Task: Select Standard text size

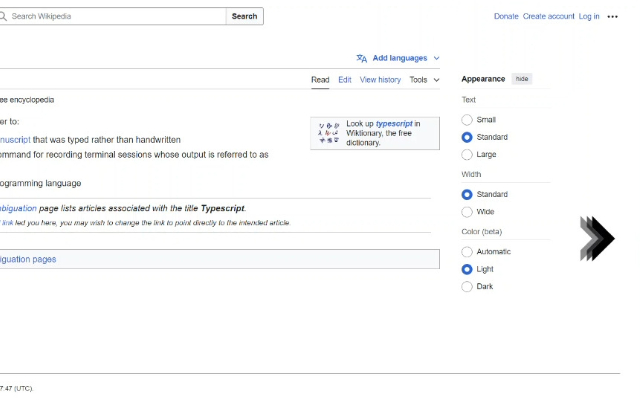Action: [467, 137]
